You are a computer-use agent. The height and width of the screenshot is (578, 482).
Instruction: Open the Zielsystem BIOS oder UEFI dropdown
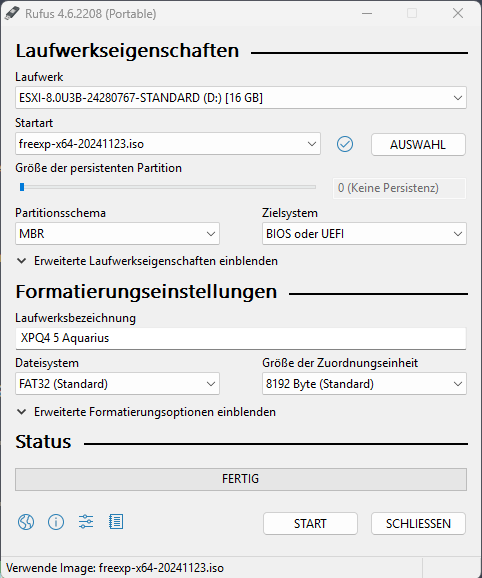pyautogui.click(x=364, y=234)
